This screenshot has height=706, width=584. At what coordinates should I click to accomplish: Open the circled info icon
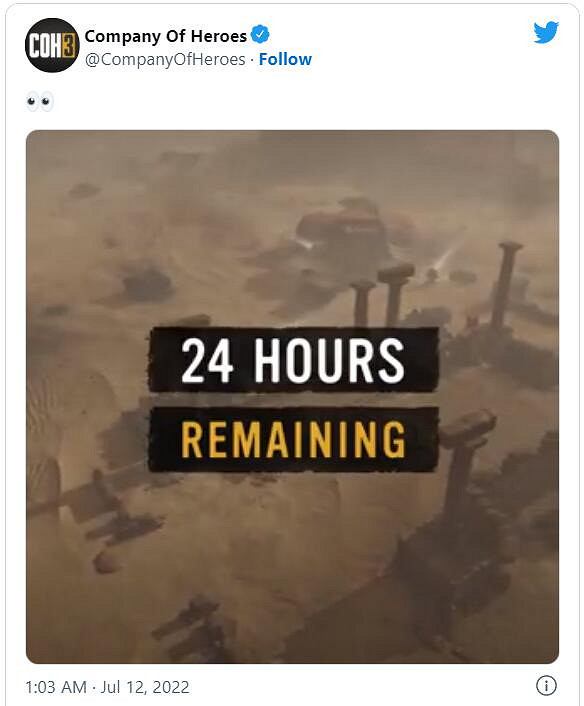click(546, 685)
